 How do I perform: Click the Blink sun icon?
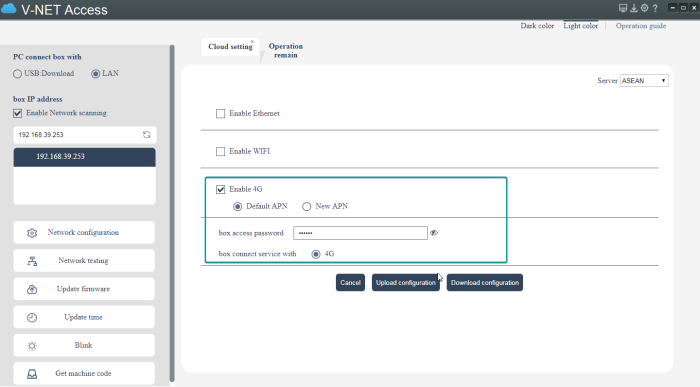32,345
